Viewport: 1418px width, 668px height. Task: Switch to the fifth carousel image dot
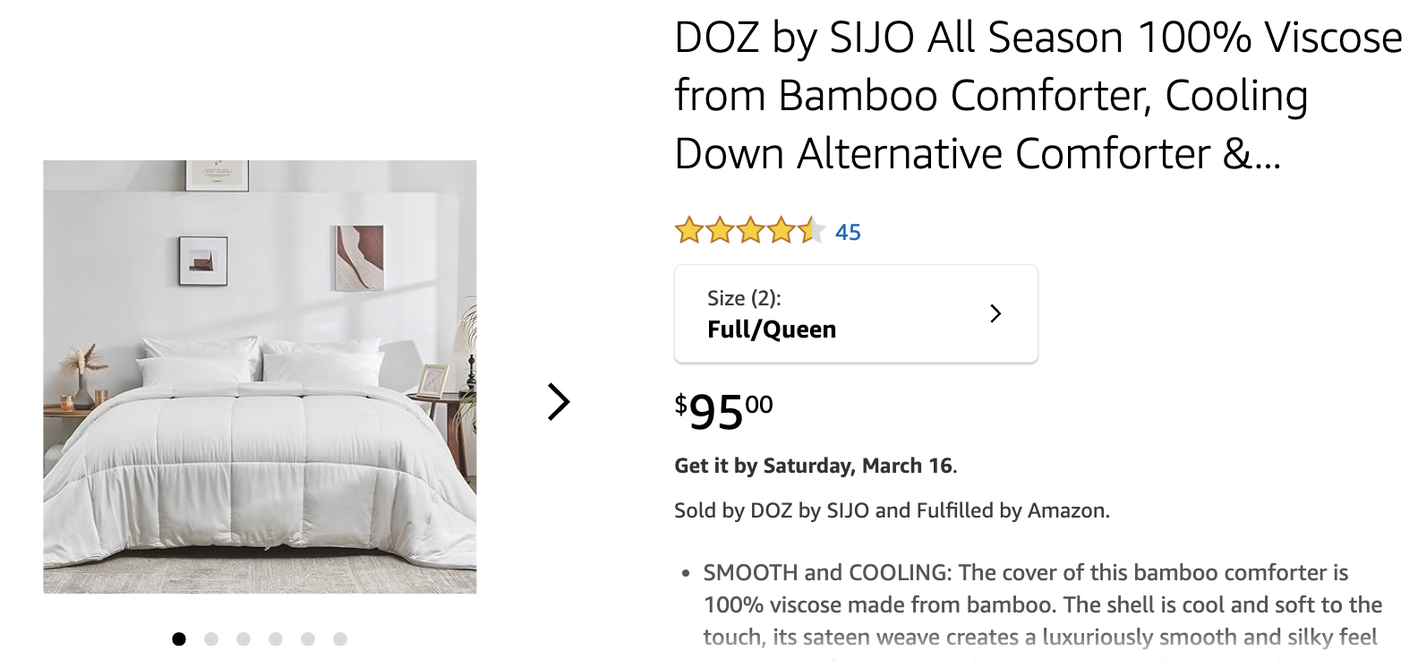pyautogui.click(x=308, y=639)
